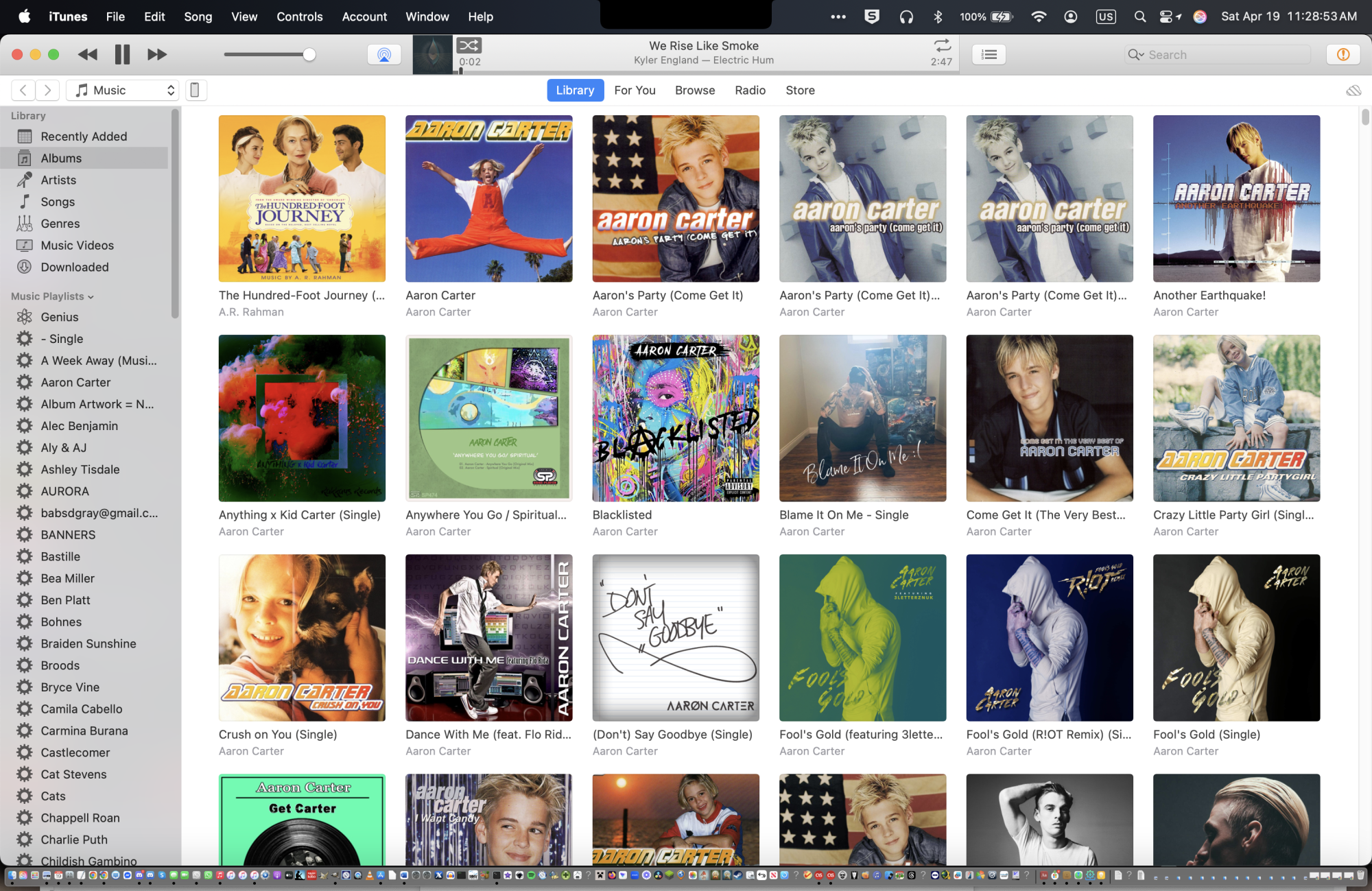Open the Store section

[x=800, y=90]
